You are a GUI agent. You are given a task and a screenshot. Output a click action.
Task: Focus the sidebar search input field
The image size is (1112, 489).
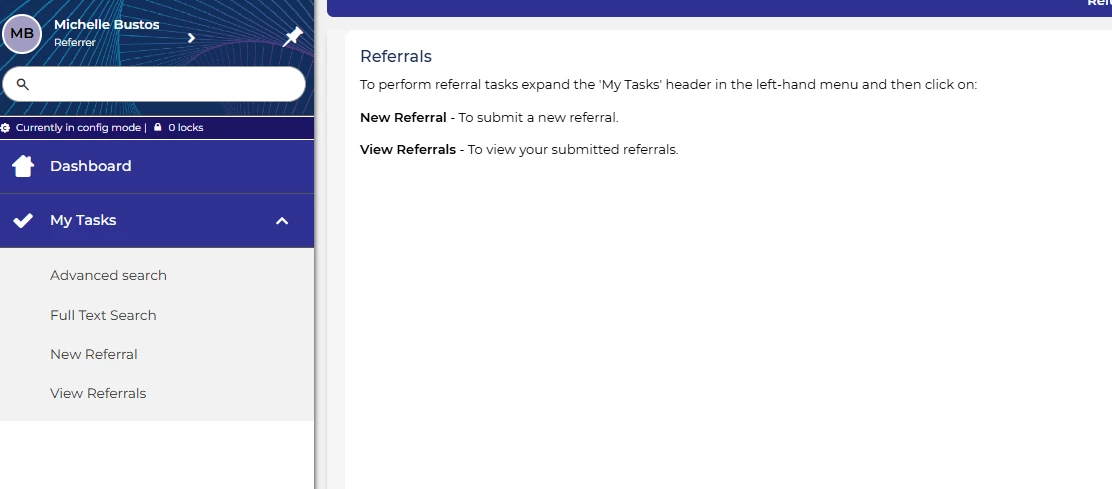[x=165, y=84]
